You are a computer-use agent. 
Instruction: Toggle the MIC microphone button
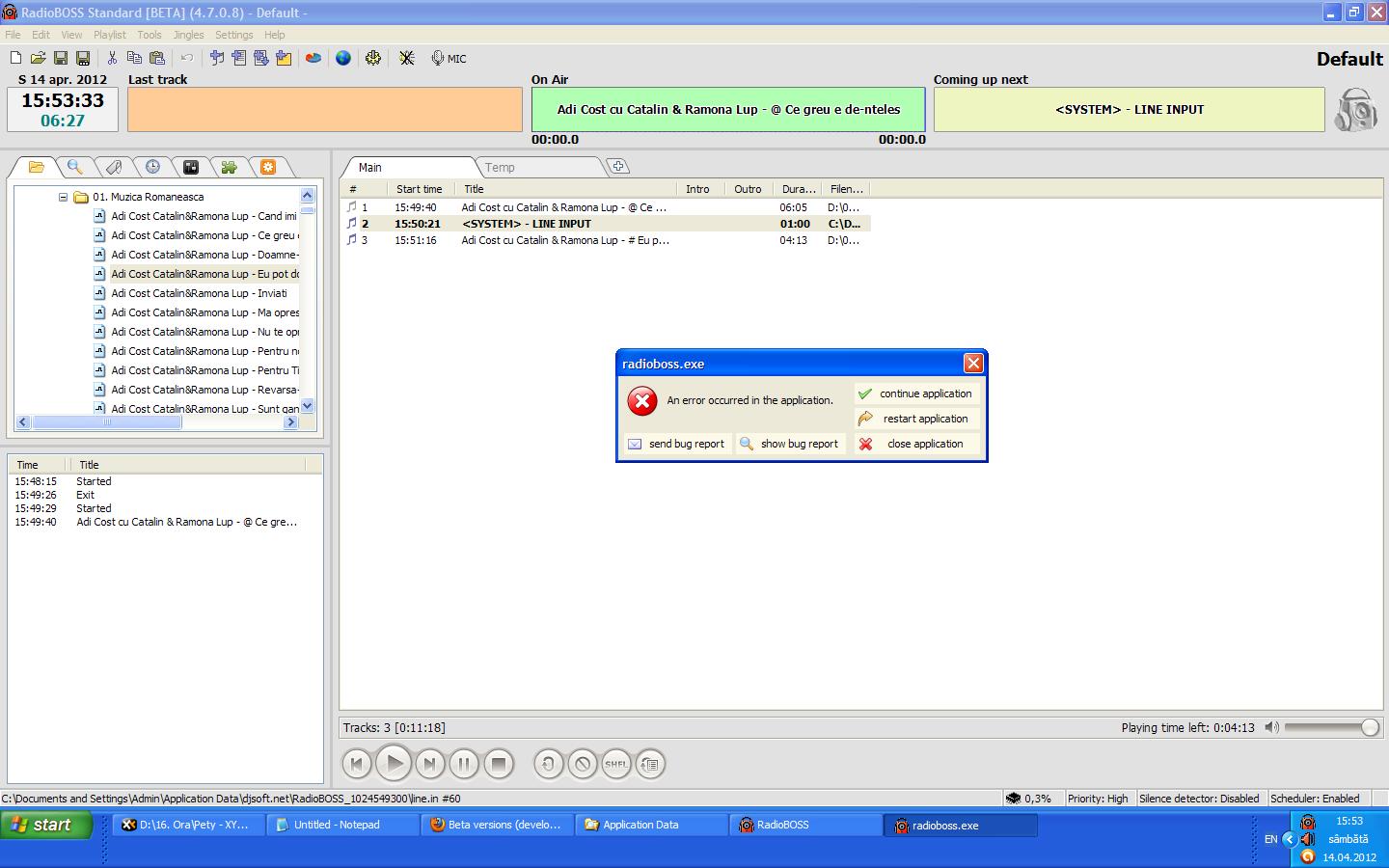click(x=449, y=59)
